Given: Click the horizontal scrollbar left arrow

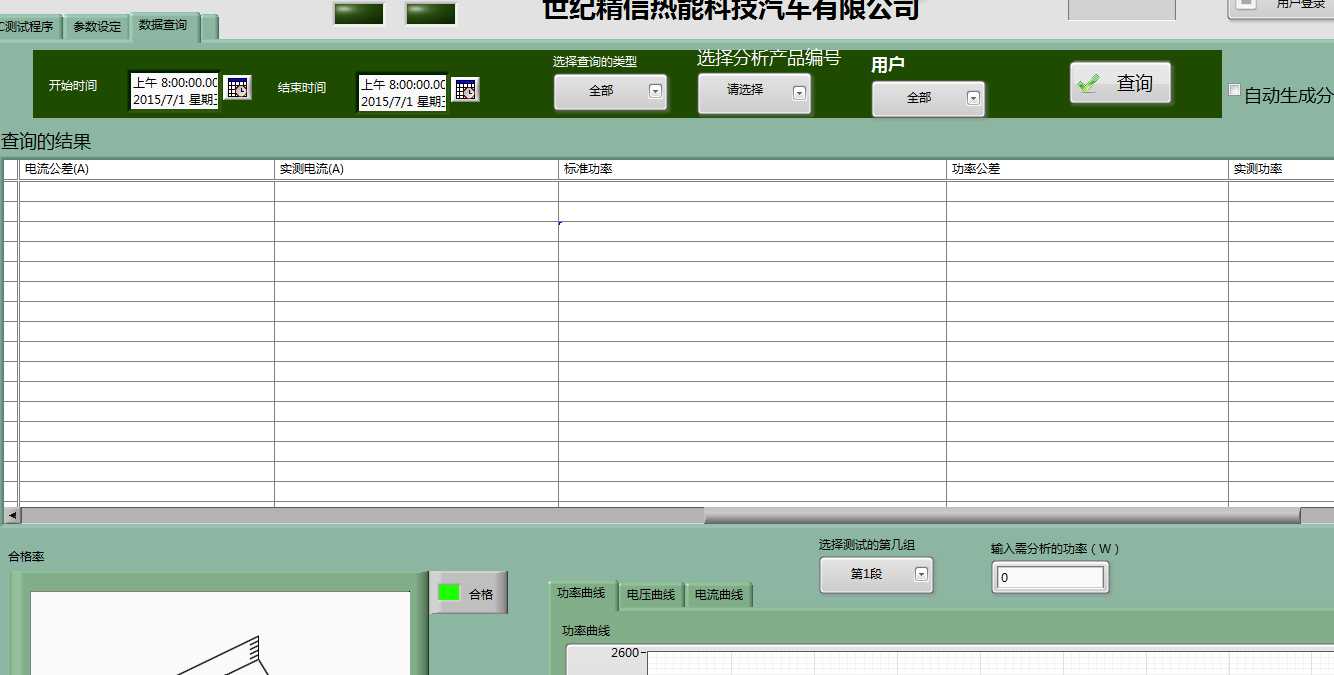Looking at the screenshot, I should 12,515.
